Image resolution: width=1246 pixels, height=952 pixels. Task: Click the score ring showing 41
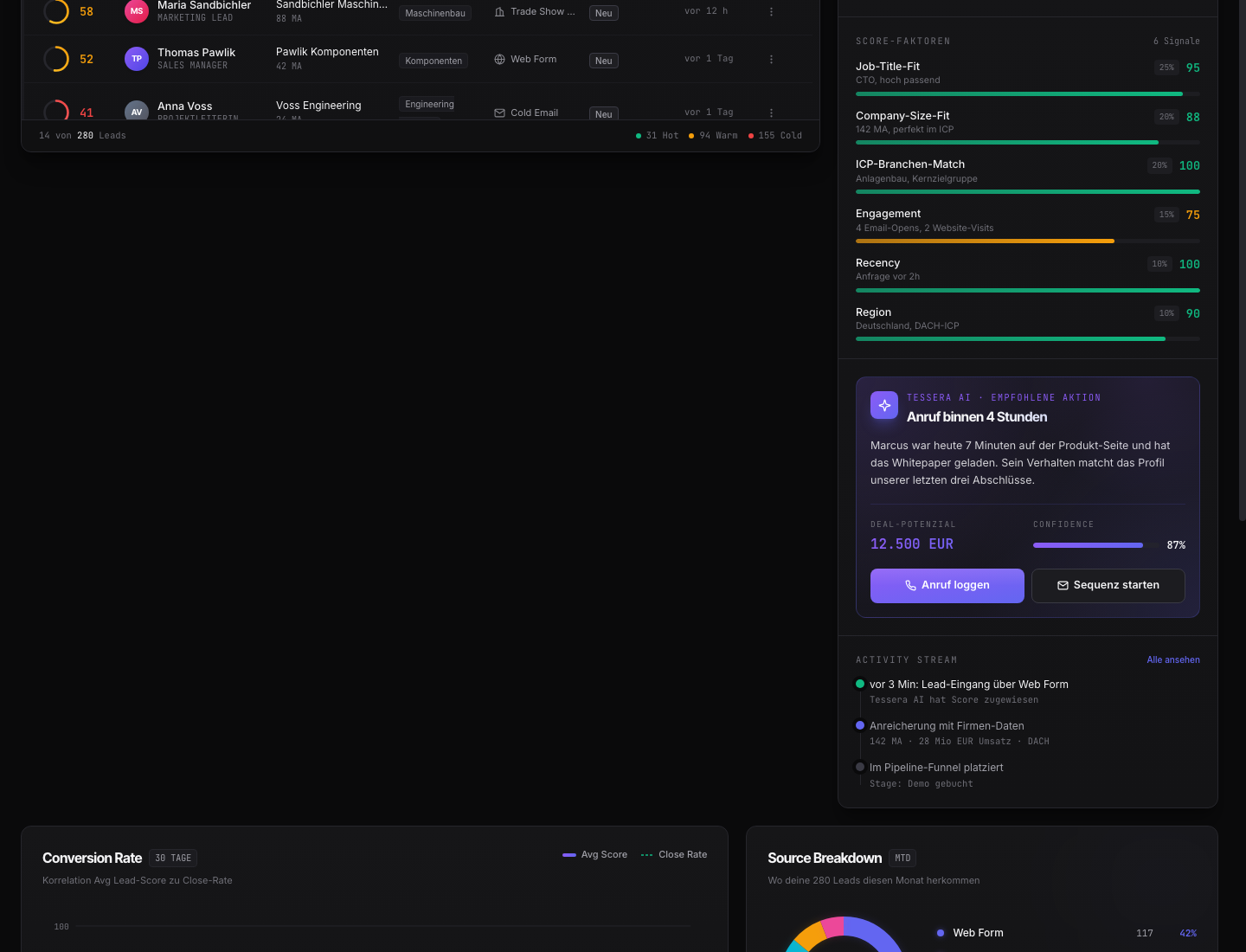[56, 111]
